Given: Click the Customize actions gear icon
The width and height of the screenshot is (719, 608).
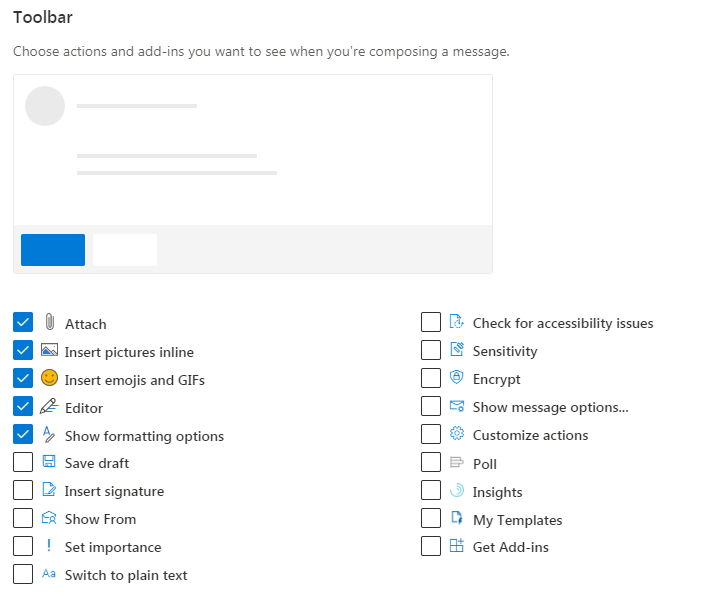Looking at the screenshot, I should [x=457, y=434].
